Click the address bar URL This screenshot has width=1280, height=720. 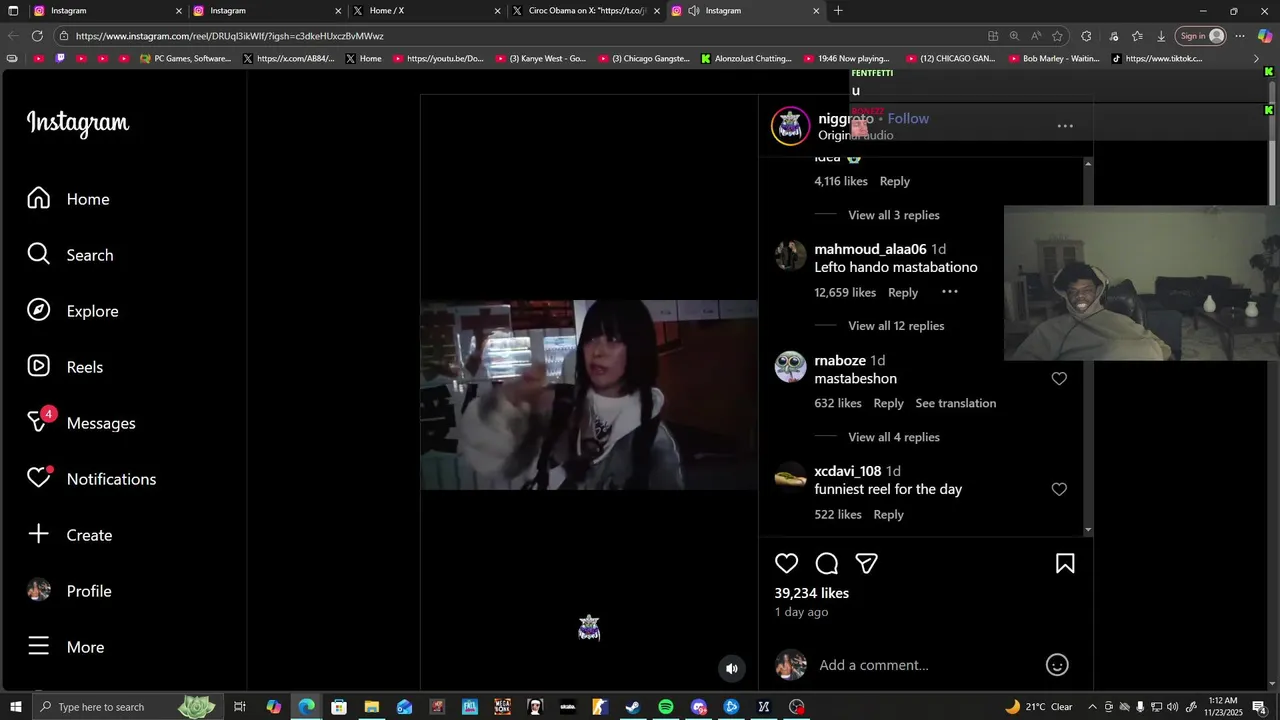point(229,36)
